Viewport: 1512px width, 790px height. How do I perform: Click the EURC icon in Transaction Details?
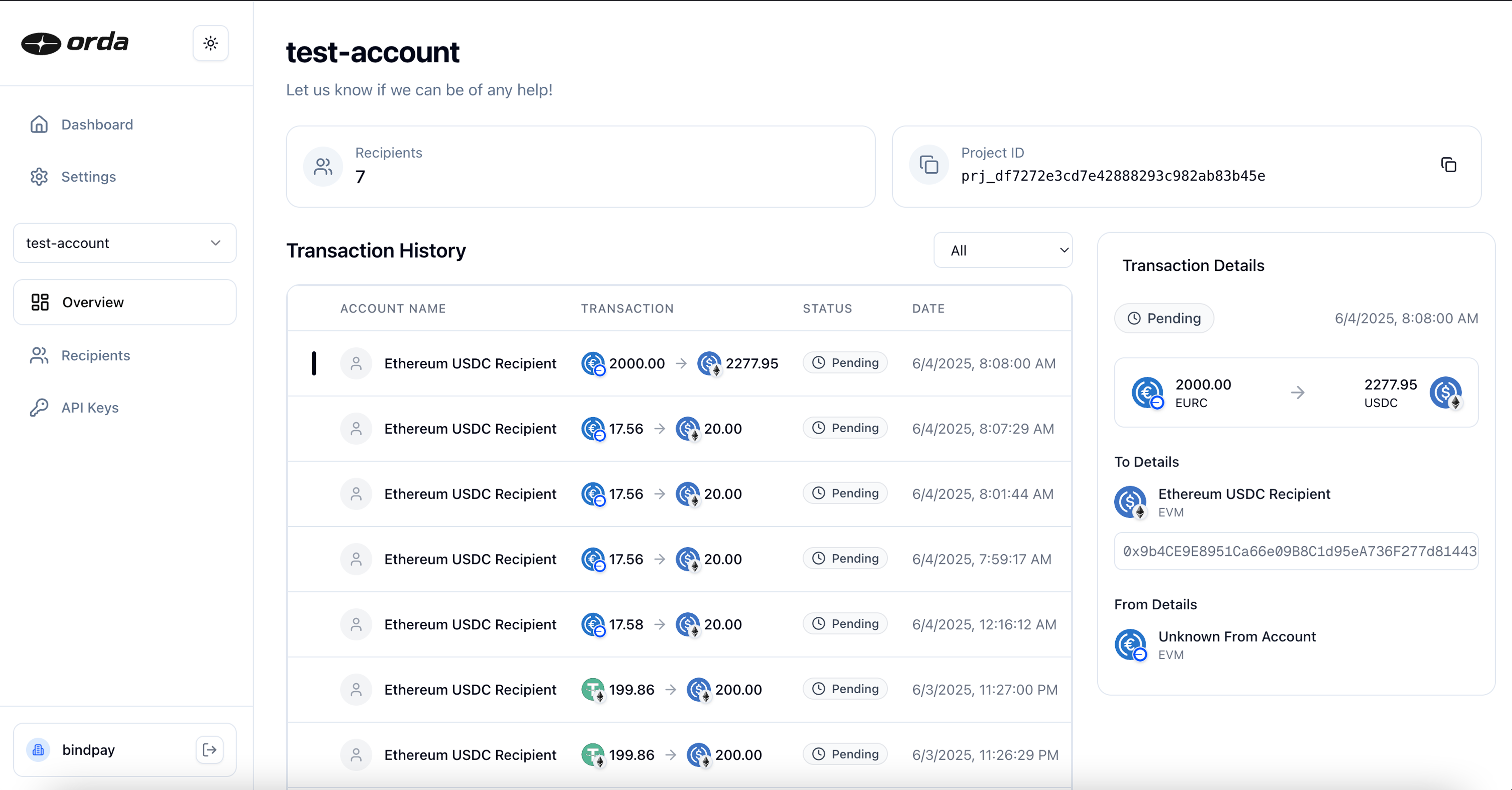1147,393
